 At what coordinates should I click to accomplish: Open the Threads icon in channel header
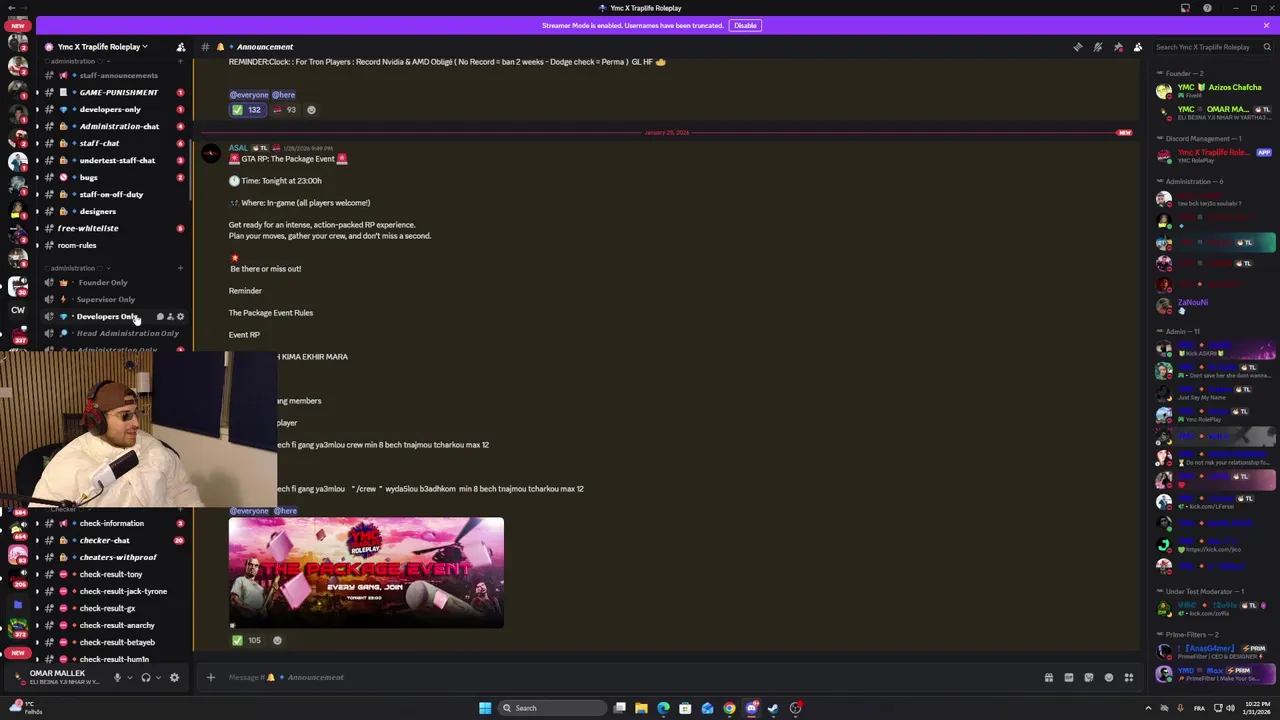(x=1077, y=47)
